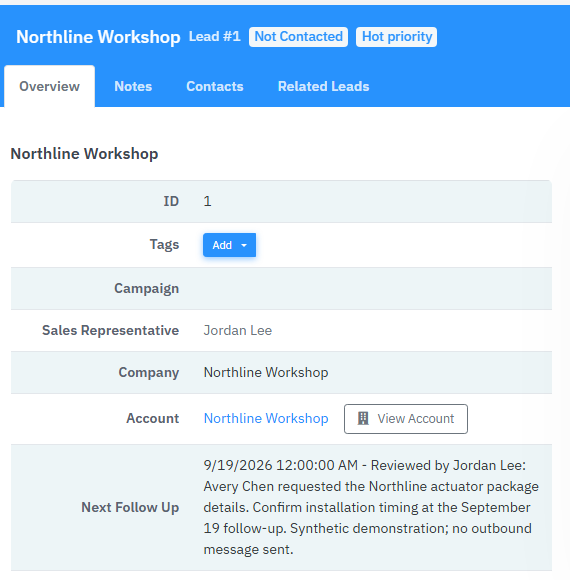Switch to the Notes tab
The width and height of the screenshot is (570, 580).
click(x=133, y=86)
